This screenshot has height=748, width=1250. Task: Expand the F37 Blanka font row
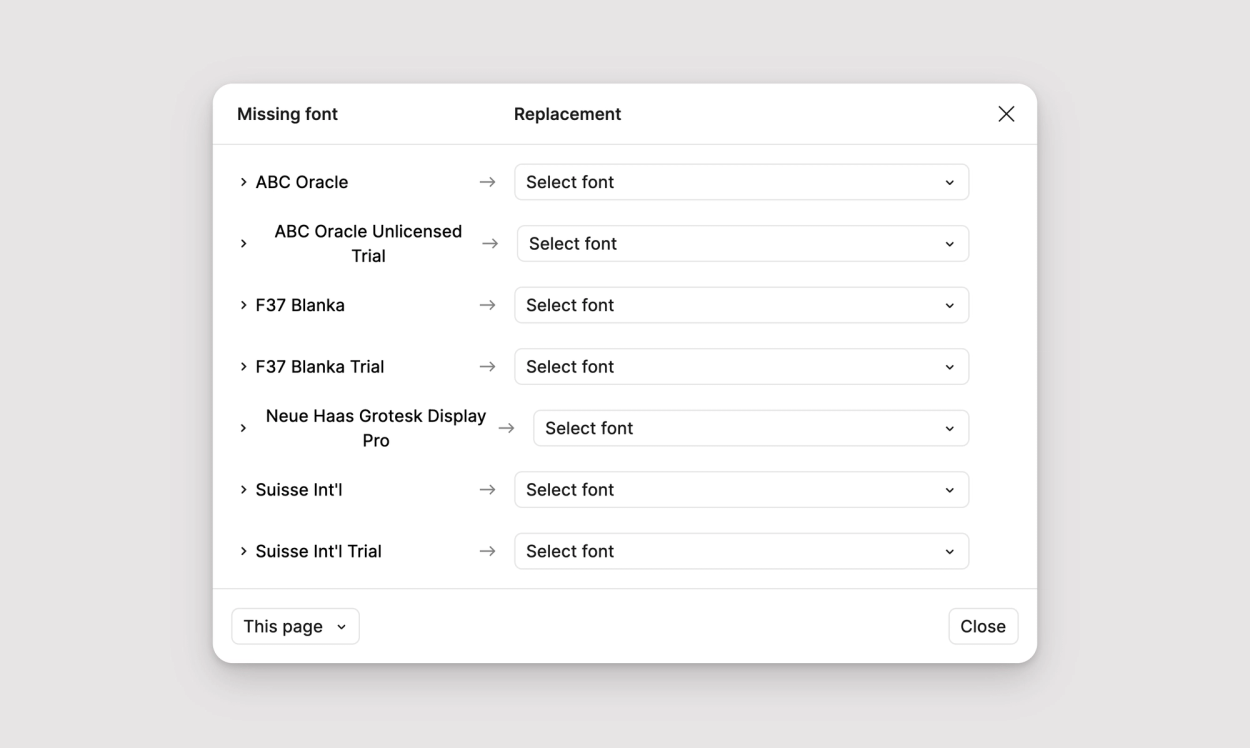click(243, 305)
